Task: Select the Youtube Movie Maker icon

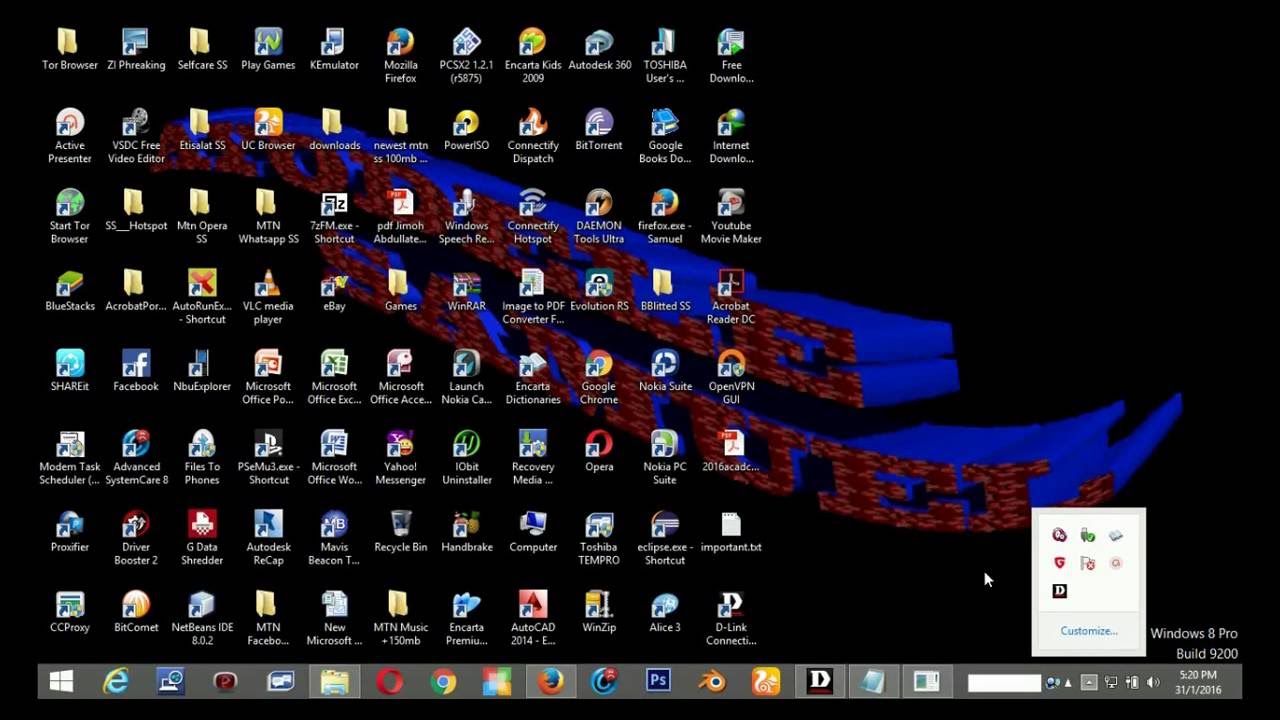Action: pos(731,216)
